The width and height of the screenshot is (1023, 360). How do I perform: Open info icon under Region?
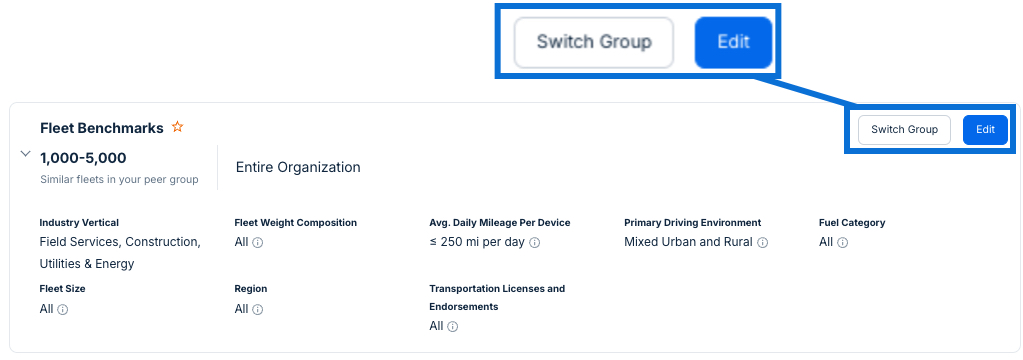point(258,309)
